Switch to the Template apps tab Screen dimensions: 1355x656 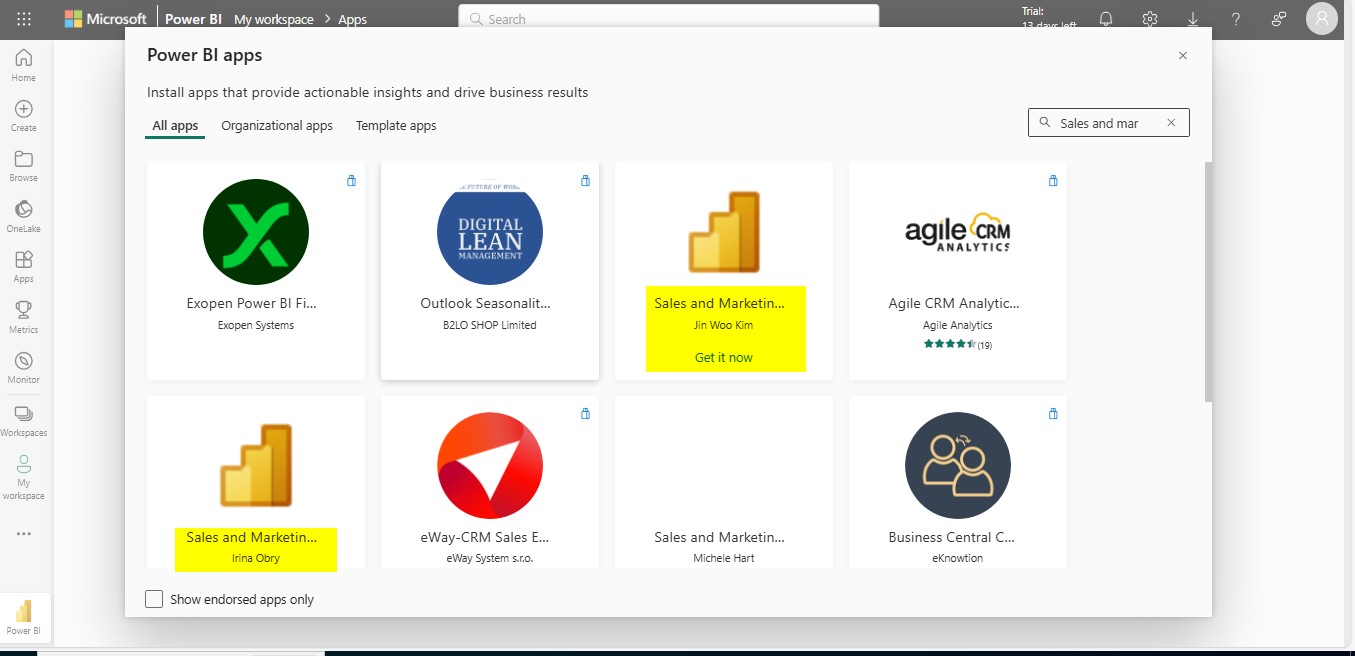pos(396,126)
